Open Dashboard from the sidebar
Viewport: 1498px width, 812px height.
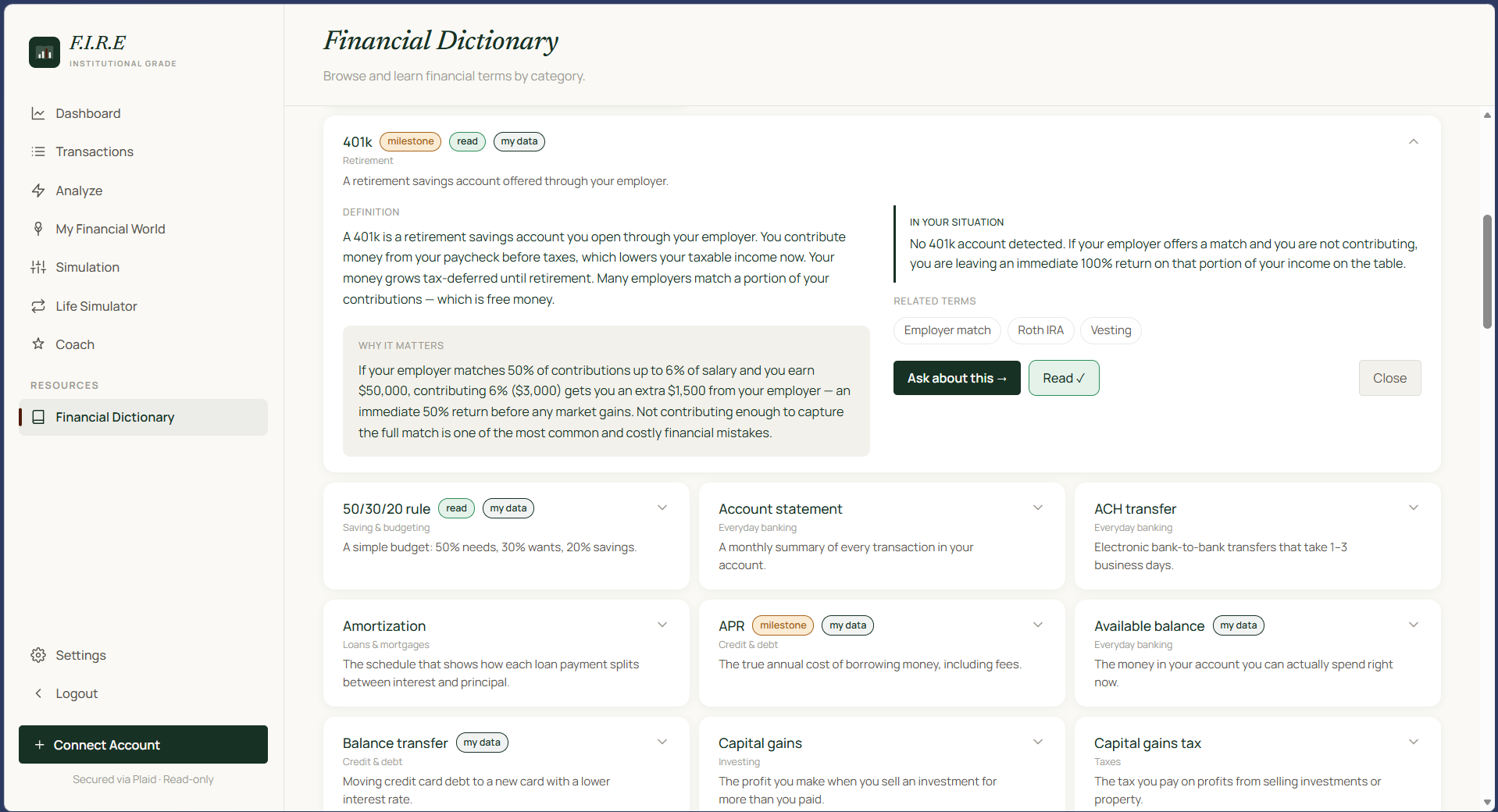tap(143, 113)
